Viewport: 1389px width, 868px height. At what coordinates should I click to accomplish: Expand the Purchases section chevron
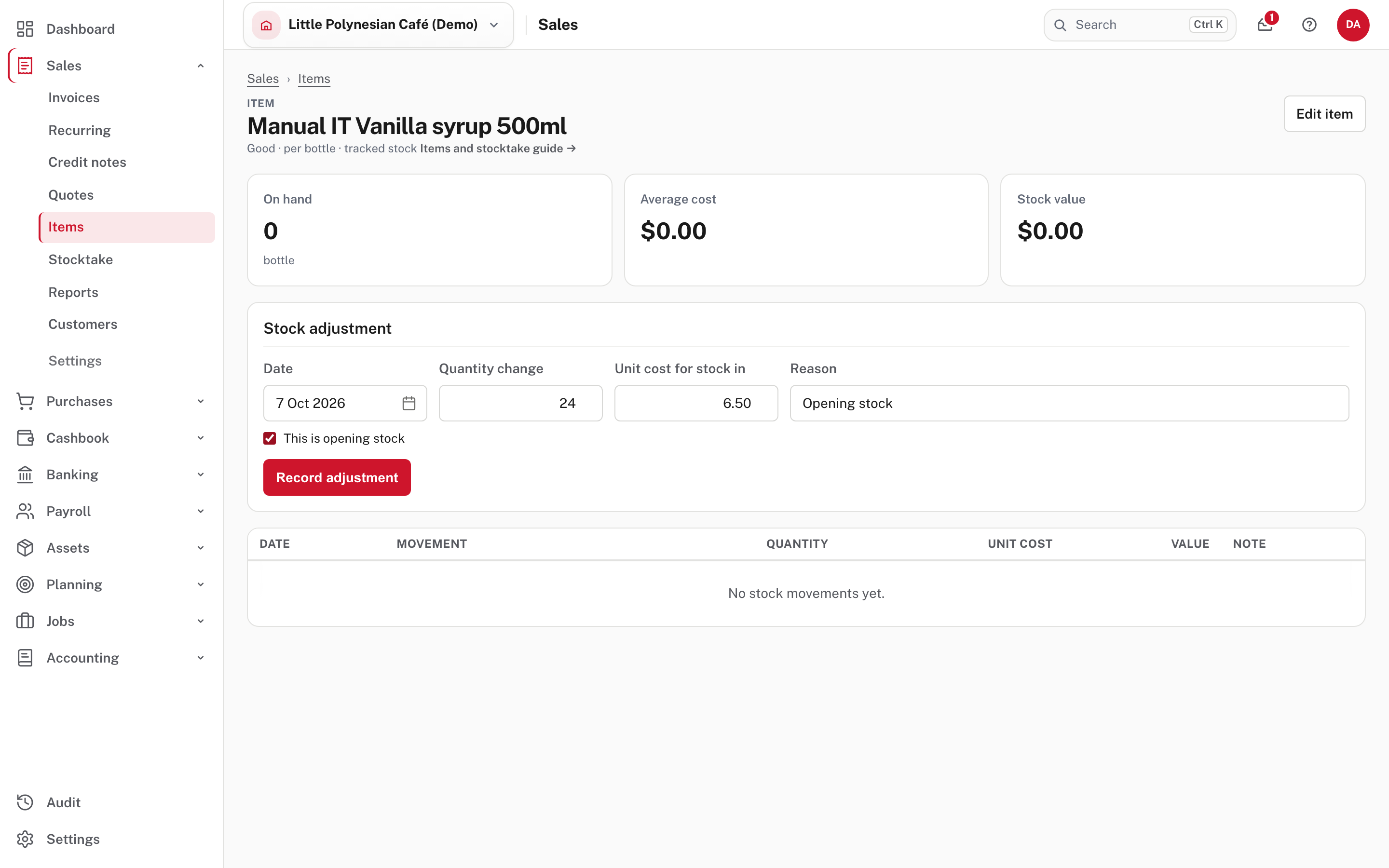(x=200, y=401)
